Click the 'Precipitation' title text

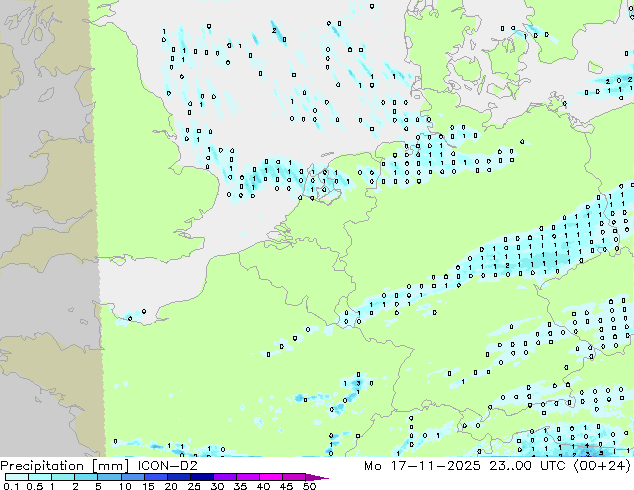point(42,466)
